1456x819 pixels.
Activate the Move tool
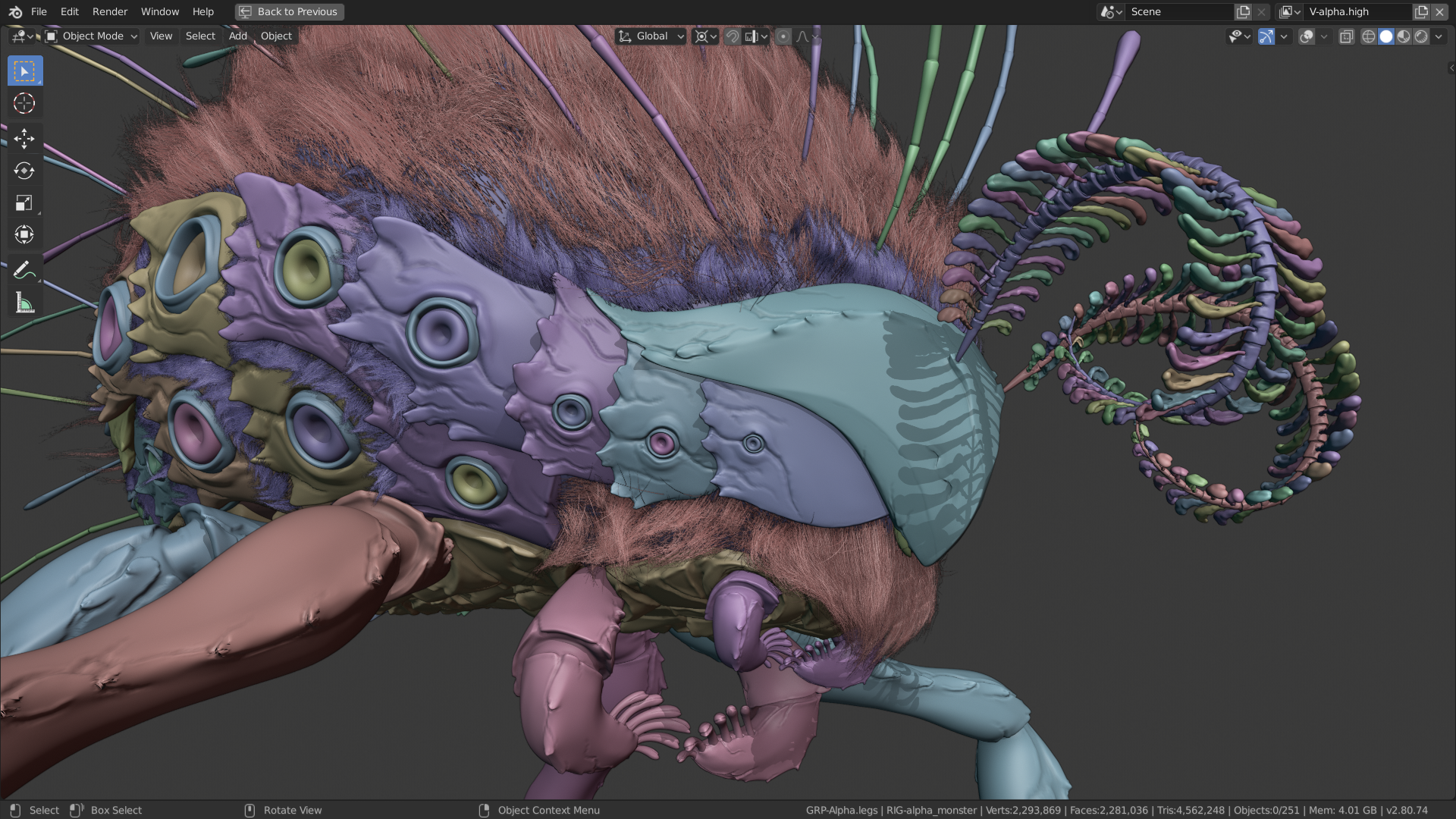[x=25, y=139]
